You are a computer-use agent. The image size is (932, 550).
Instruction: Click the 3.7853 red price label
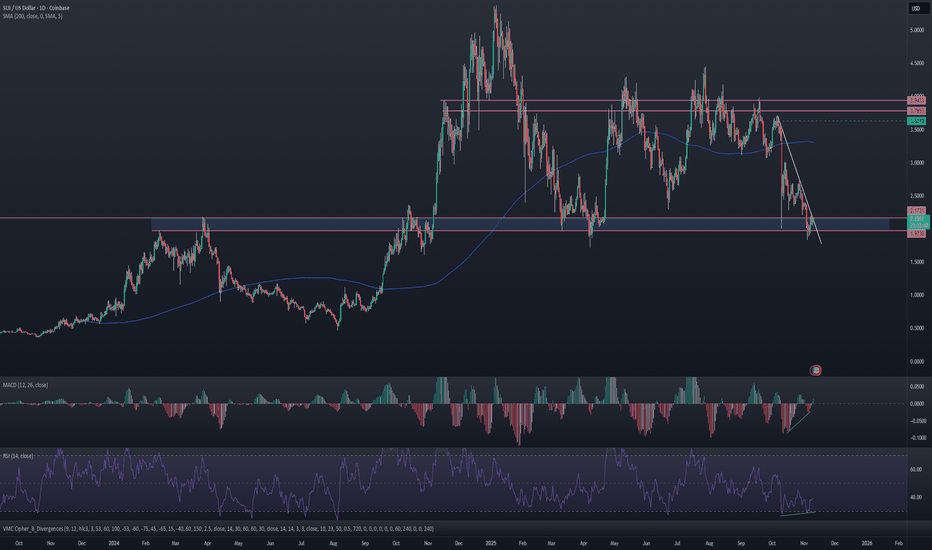pyautogui.click(x=916, y=110)
